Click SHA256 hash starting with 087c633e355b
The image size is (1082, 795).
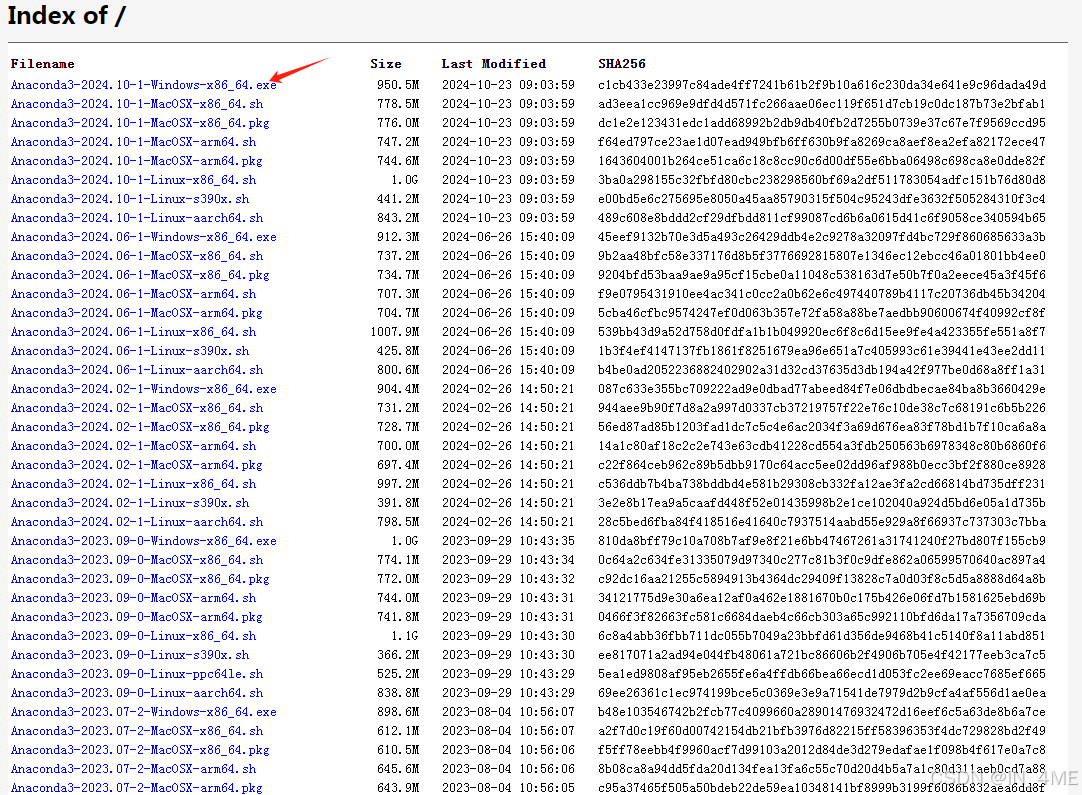822,389
